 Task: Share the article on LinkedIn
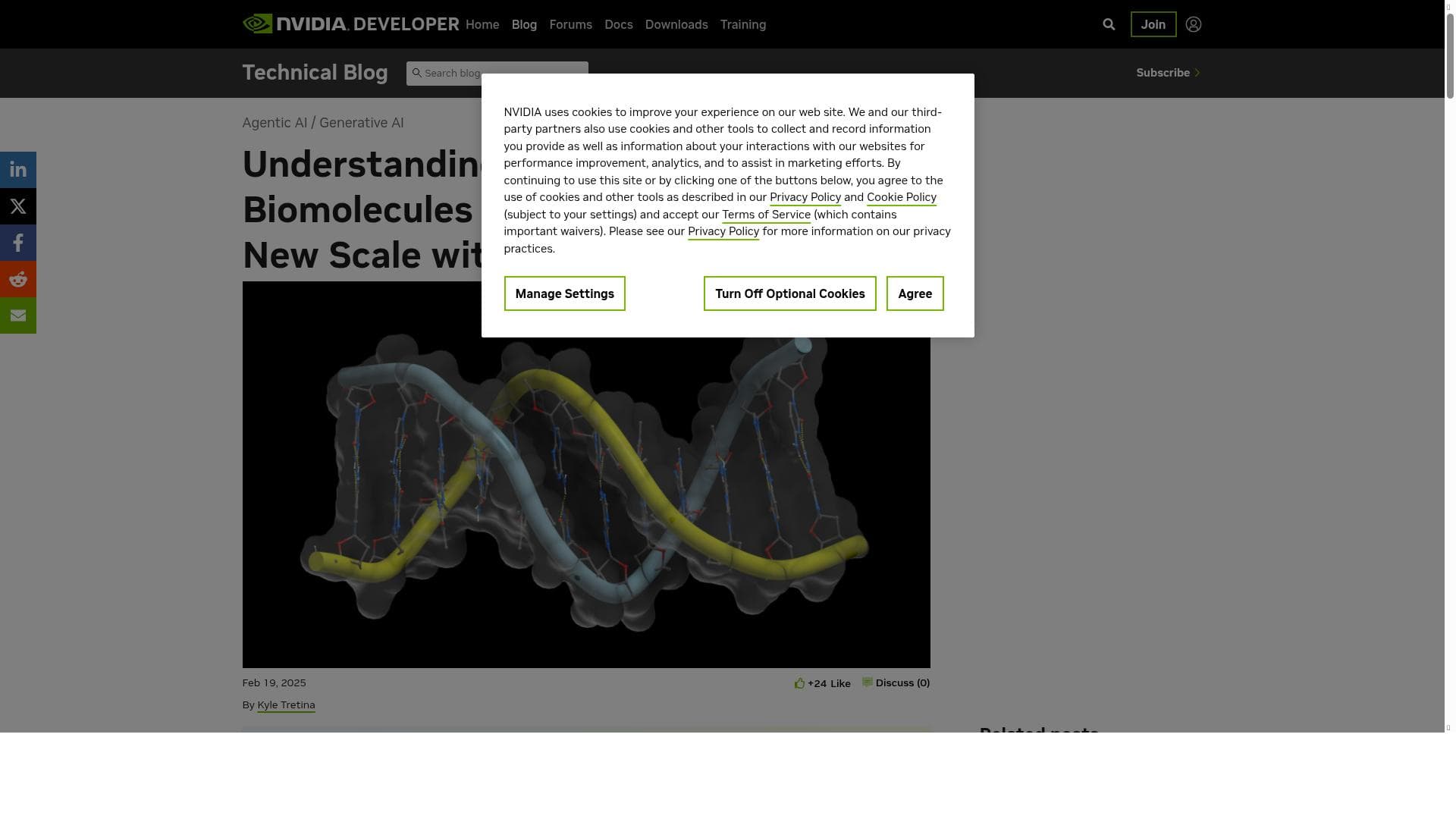click(18, 169)
